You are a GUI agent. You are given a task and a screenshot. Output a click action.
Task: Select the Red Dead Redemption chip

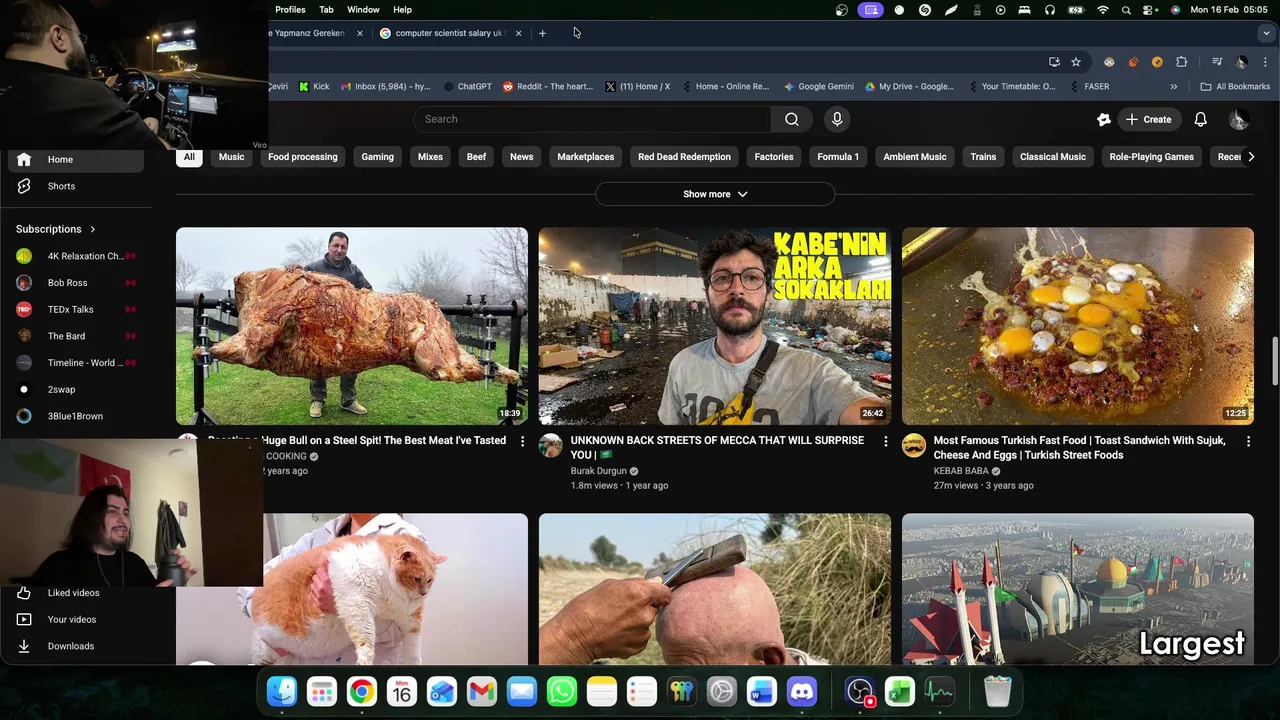[684, 157]
